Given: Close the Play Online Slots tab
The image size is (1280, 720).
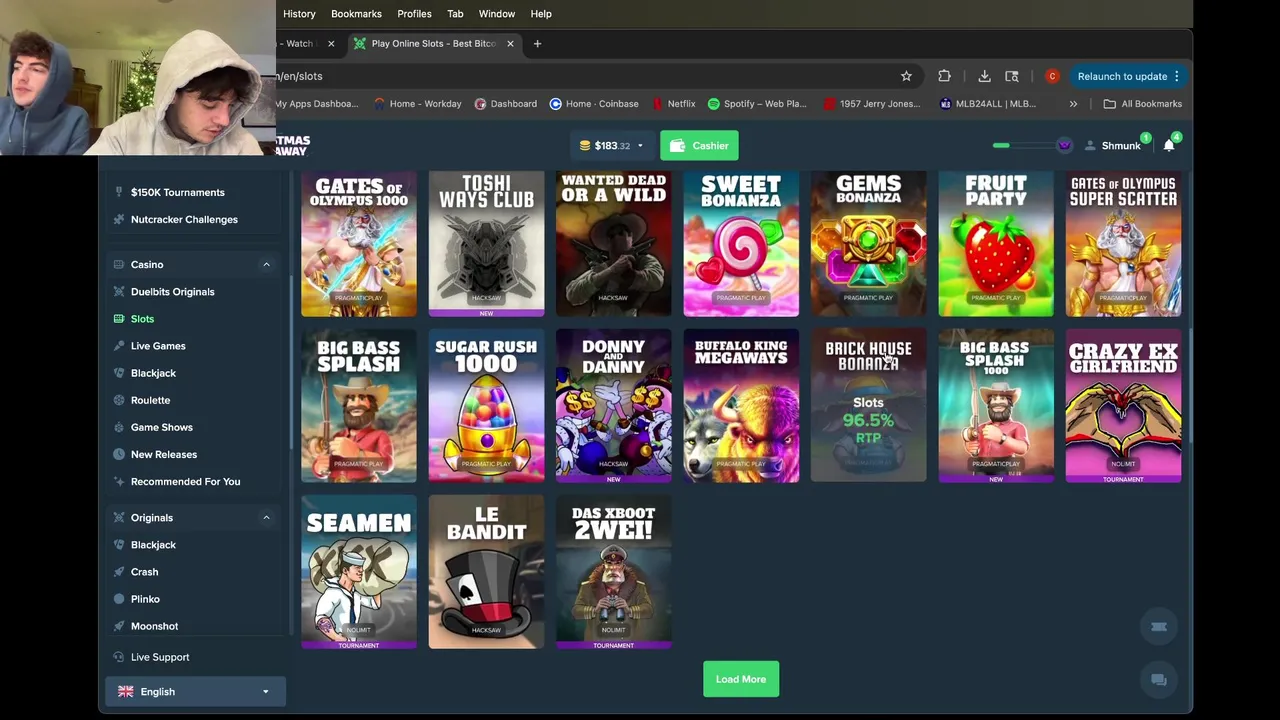Looking at the screenshot, I should (510, 44).
